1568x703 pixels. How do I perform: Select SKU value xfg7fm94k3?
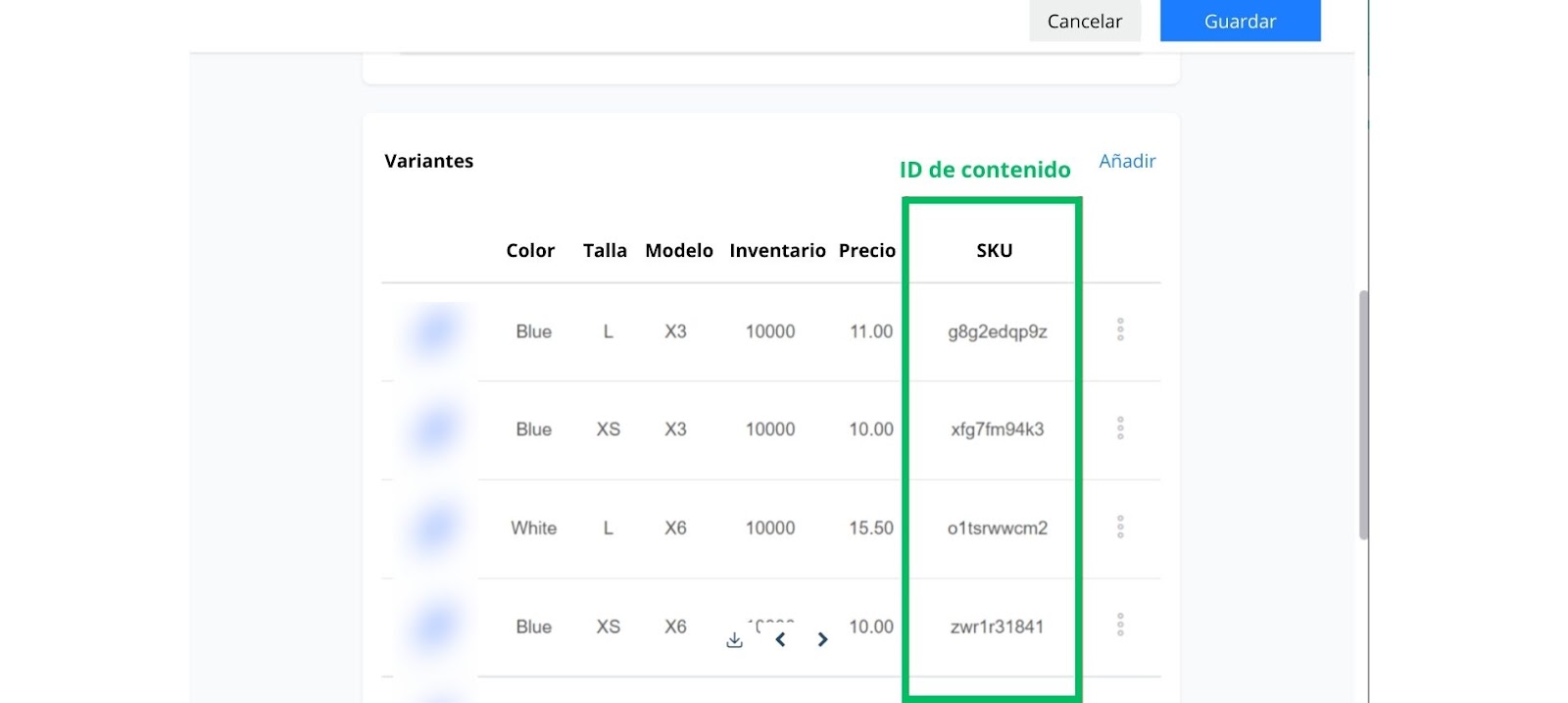(x=997, y=429)
